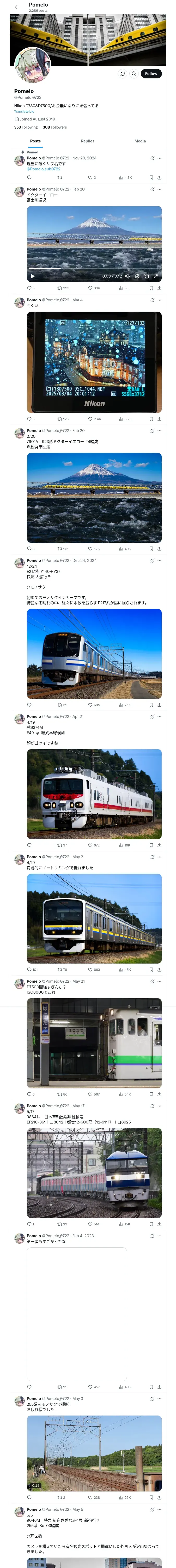Image resolution: width=176 pixels, height=1568 pixels.
Task: Search this profile's posts with magnifier icon
Action: pos(134,74)
